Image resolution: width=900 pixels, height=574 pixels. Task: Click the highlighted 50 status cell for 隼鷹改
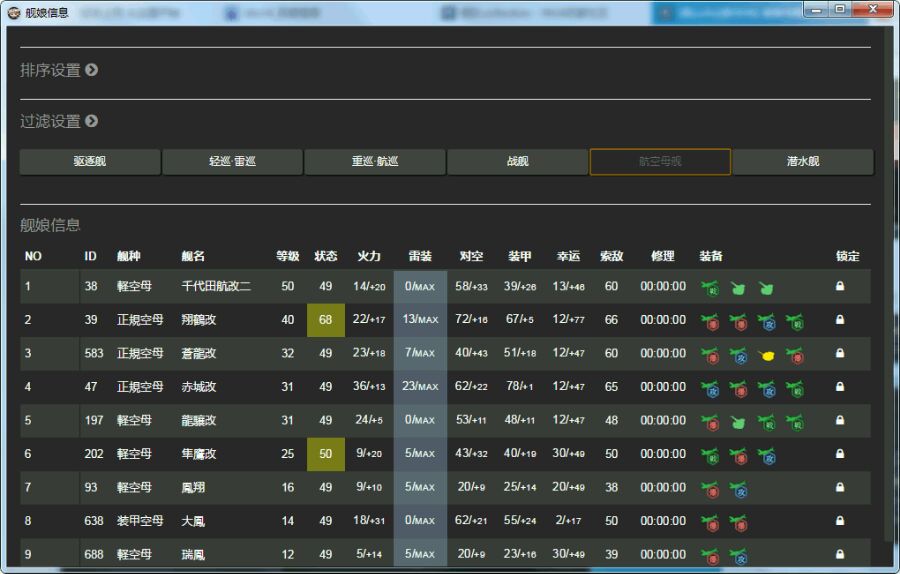tap(325, 454)
